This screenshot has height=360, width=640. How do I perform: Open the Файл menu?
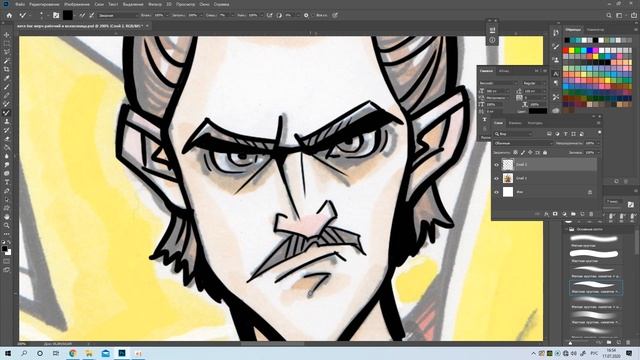pyautogui.click(x=20, y=4)
